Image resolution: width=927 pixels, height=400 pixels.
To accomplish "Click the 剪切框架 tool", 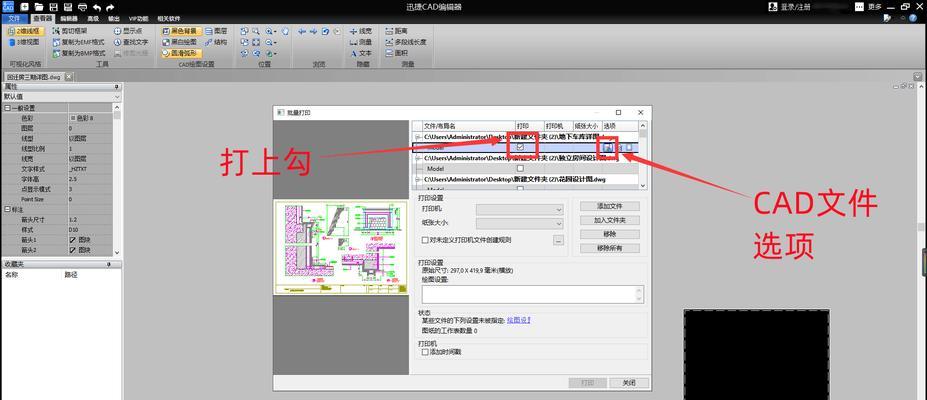I will point(70,31).
